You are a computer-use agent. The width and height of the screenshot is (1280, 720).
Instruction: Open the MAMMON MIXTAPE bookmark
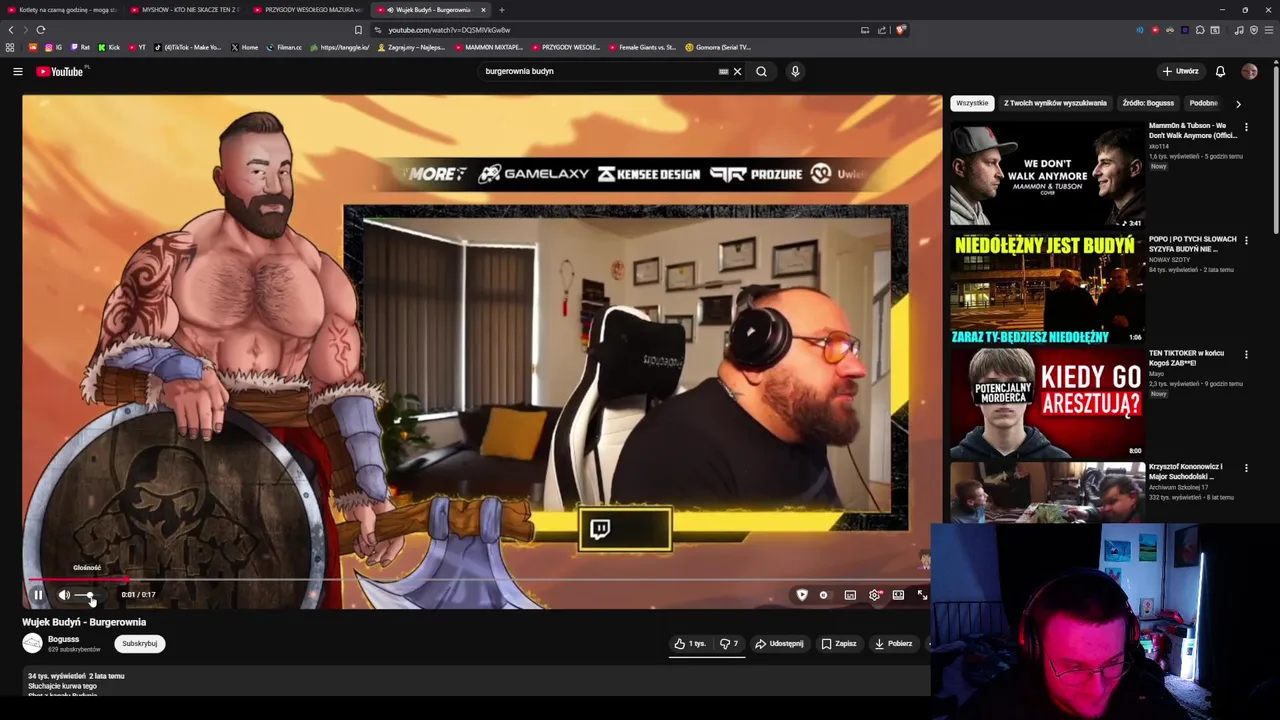click(487, 47)
